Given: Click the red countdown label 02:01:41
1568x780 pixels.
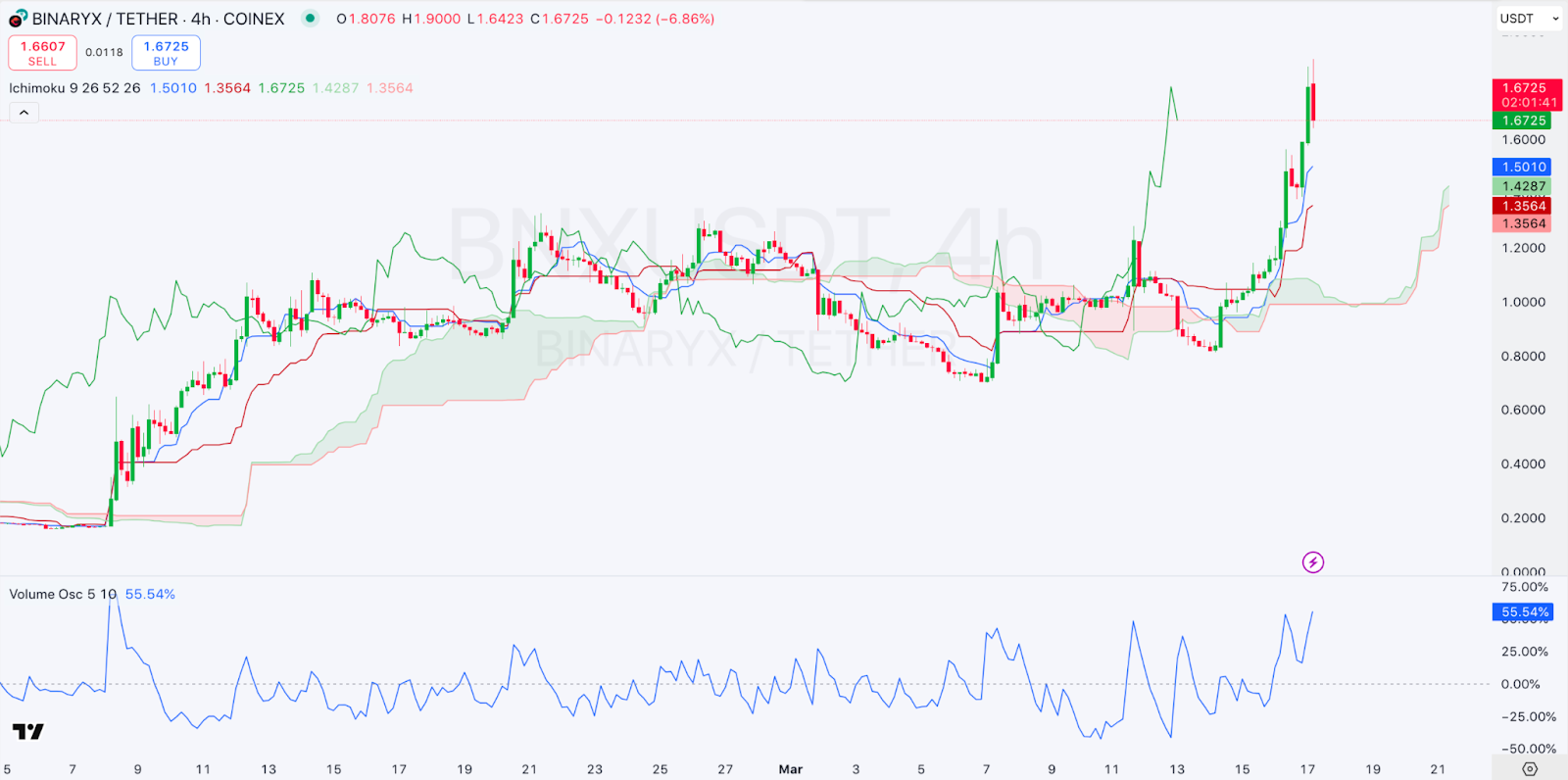Looking at the screenshot, I should coord(1528,103).
